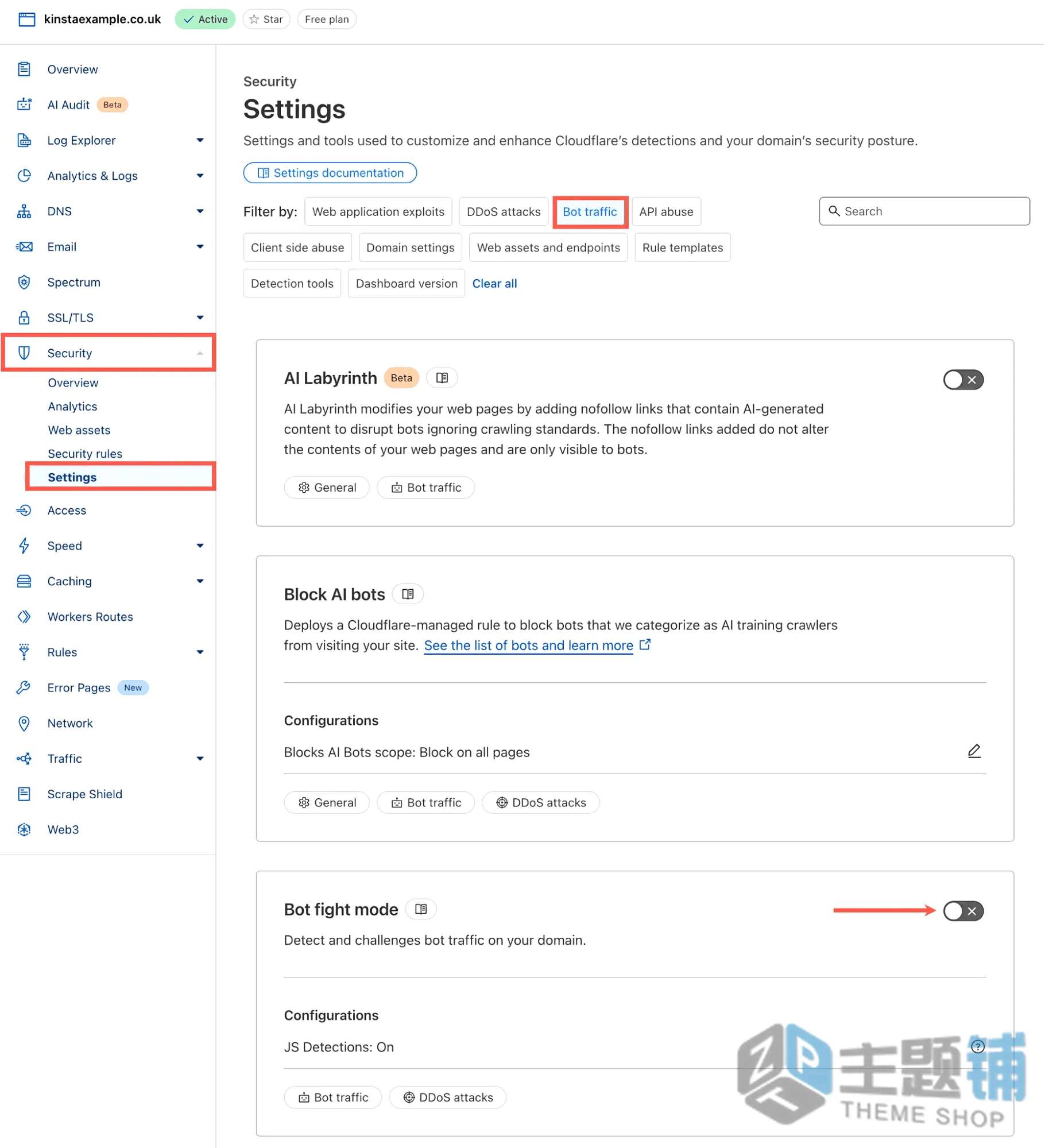Image resolution: width=1045 pixels, height=1148 pixels.
Task: Click the Traffic routing icon
Action: (24, 759)
